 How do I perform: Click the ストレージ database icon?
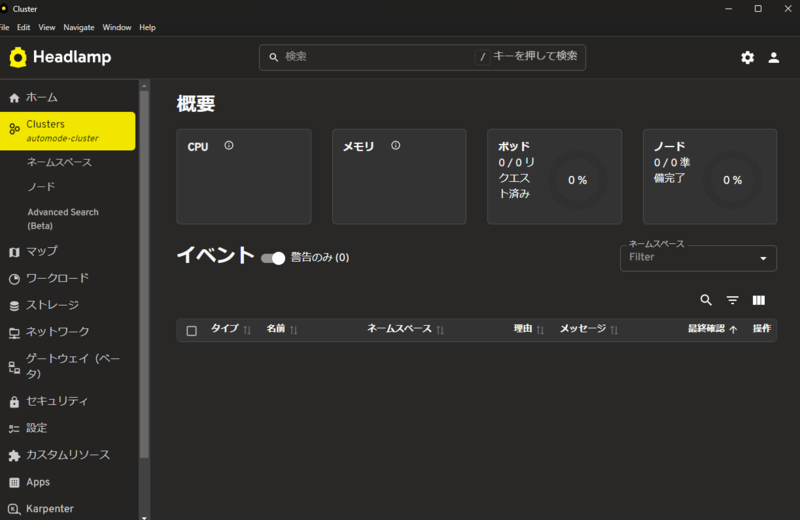click(14, 306)
